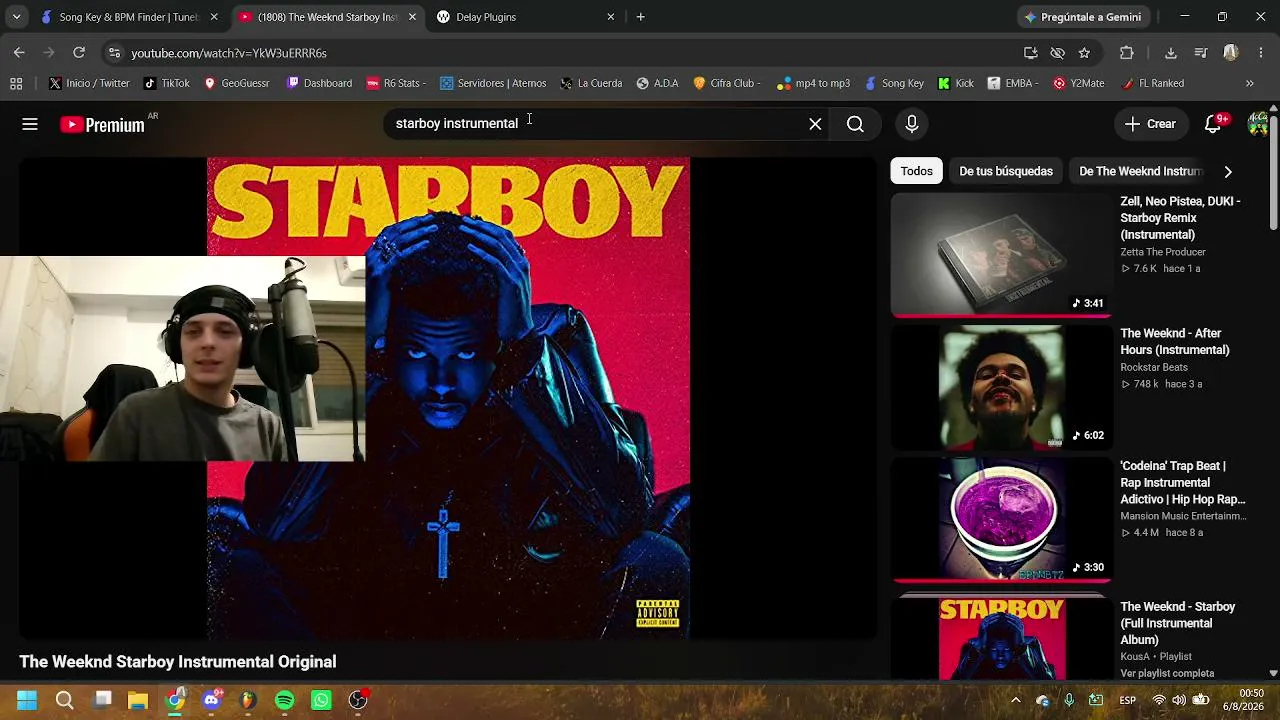Close the Delay Plugins tab

tap(611, 17)
